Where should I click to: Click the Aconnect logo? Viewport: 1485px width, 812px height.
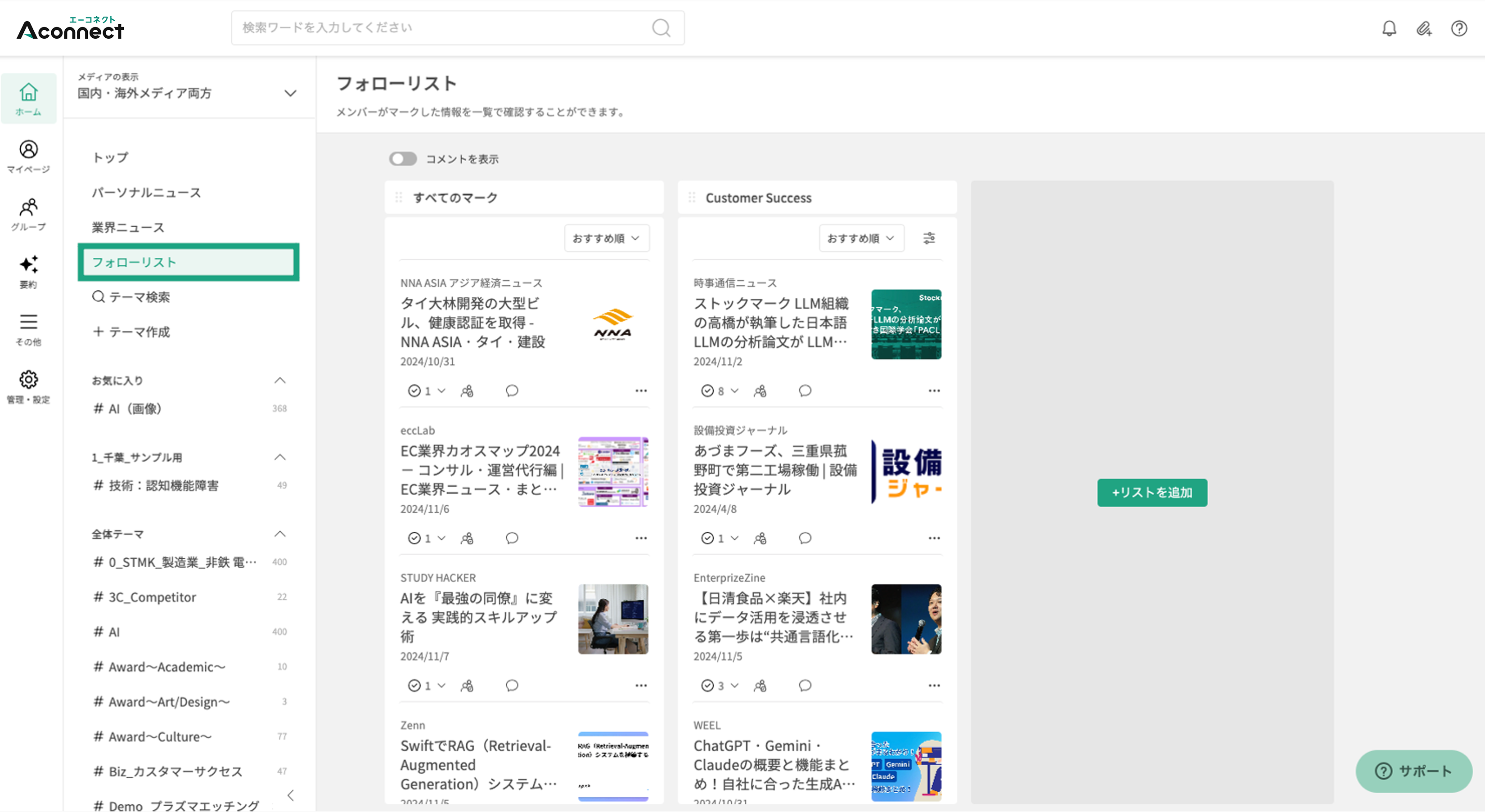point(70,29)
